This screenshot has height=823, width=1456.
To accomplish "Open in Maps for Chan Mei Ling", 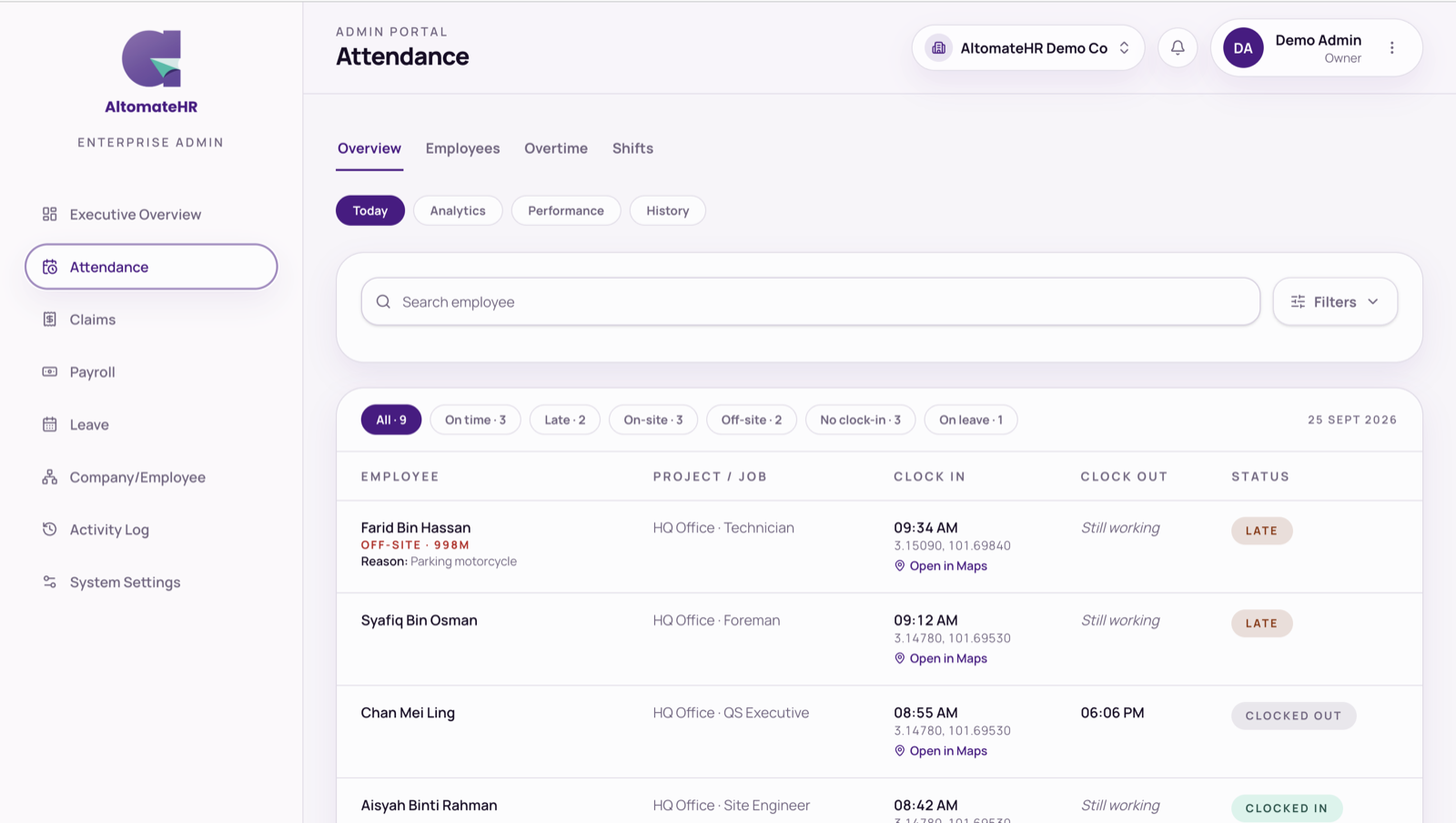I will click(941, 751).
